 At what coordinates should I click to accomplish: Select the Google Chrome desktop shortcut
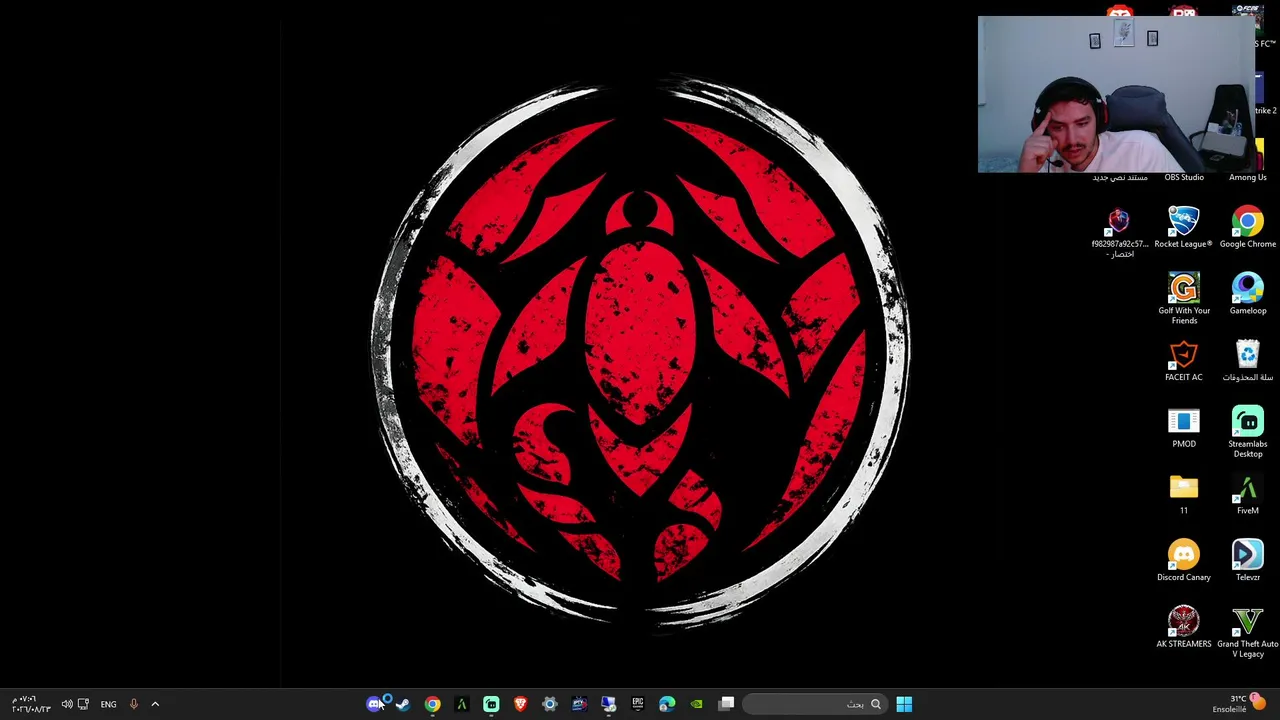1248,228
